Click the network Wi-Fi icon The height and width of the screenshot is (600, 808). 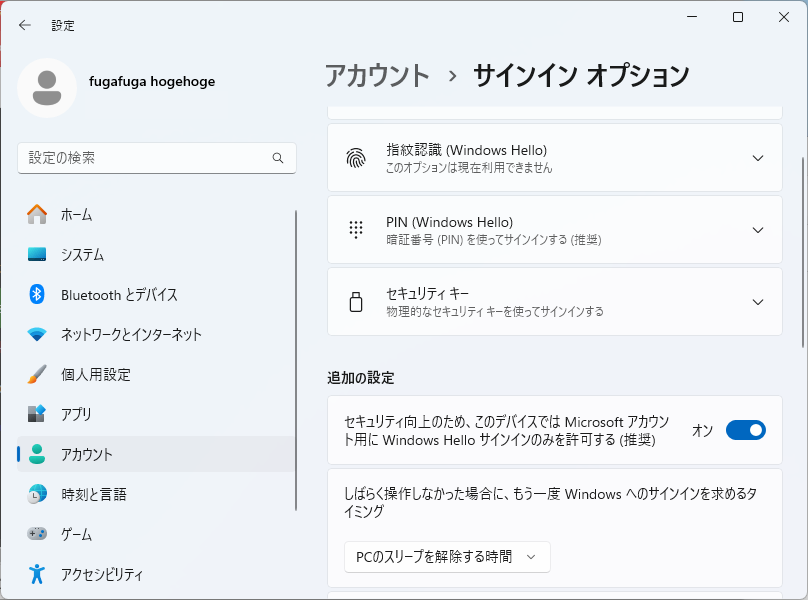pos(37,335)
